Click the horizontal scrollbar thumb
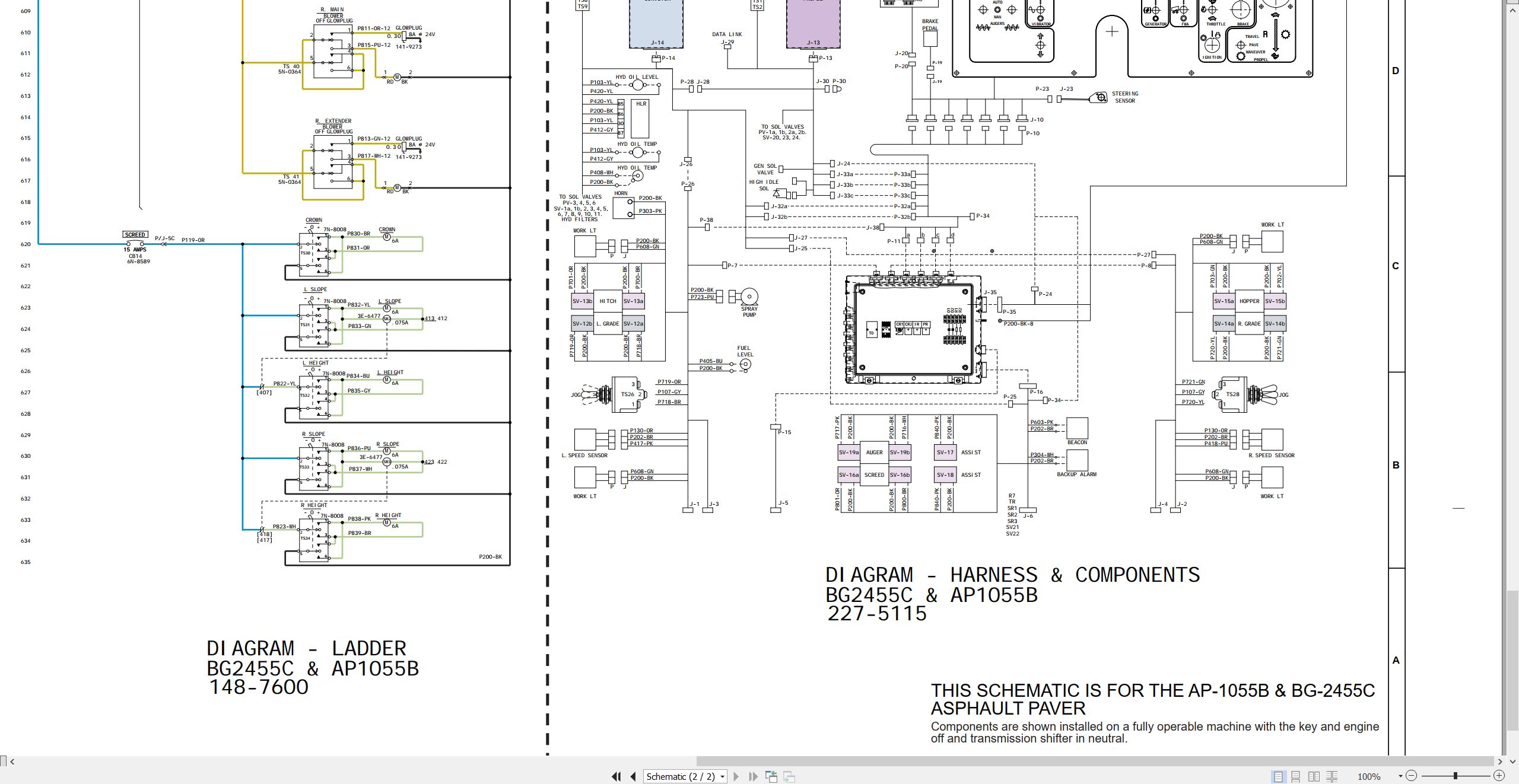The height and width of the screenshot is (784, 1519). pos(1095,761)
